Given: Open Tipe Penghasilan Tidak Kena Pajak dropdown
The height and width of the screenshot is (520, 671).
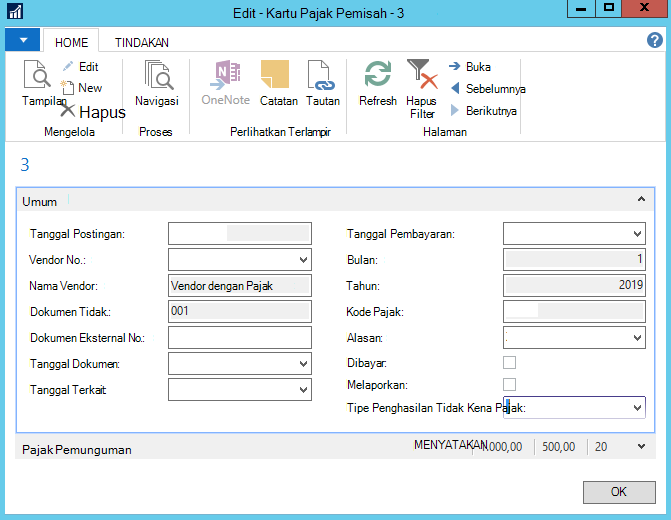Looking at the screenshot, I should [637, 408].
